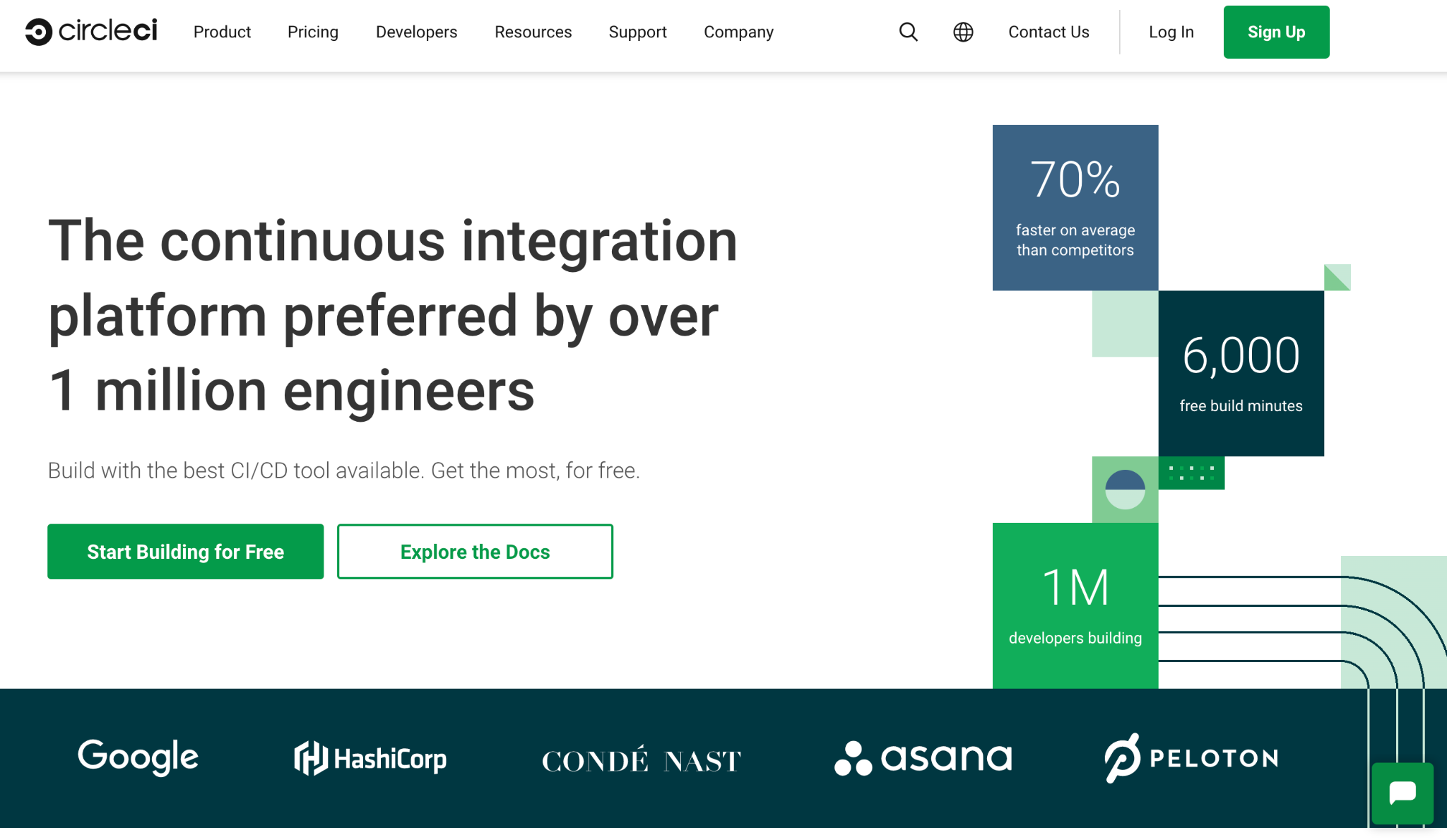Go to Pricing page
This screenshot has width=1447, height=840.
pyautogui.click(x=313, y=32)
